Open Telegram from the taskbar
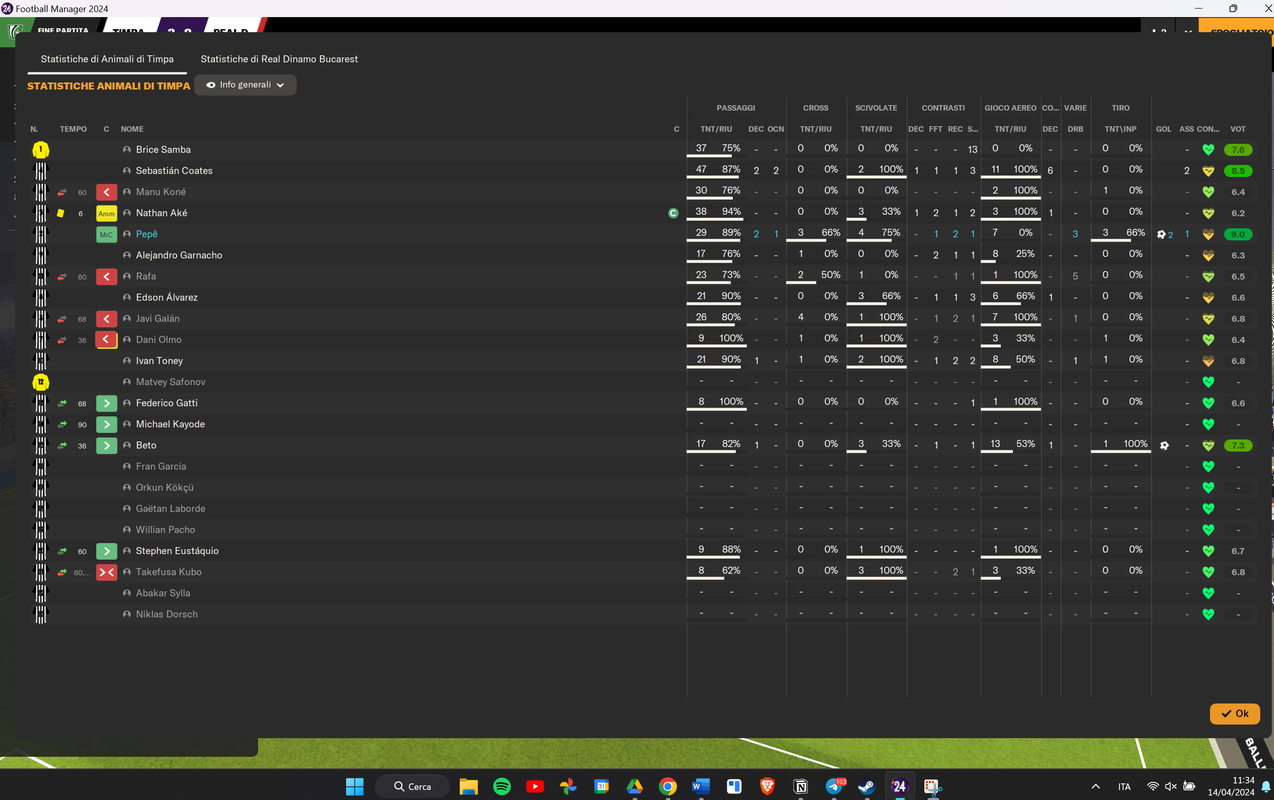This screenshot has width=1274, height=800. pos(833,786)
